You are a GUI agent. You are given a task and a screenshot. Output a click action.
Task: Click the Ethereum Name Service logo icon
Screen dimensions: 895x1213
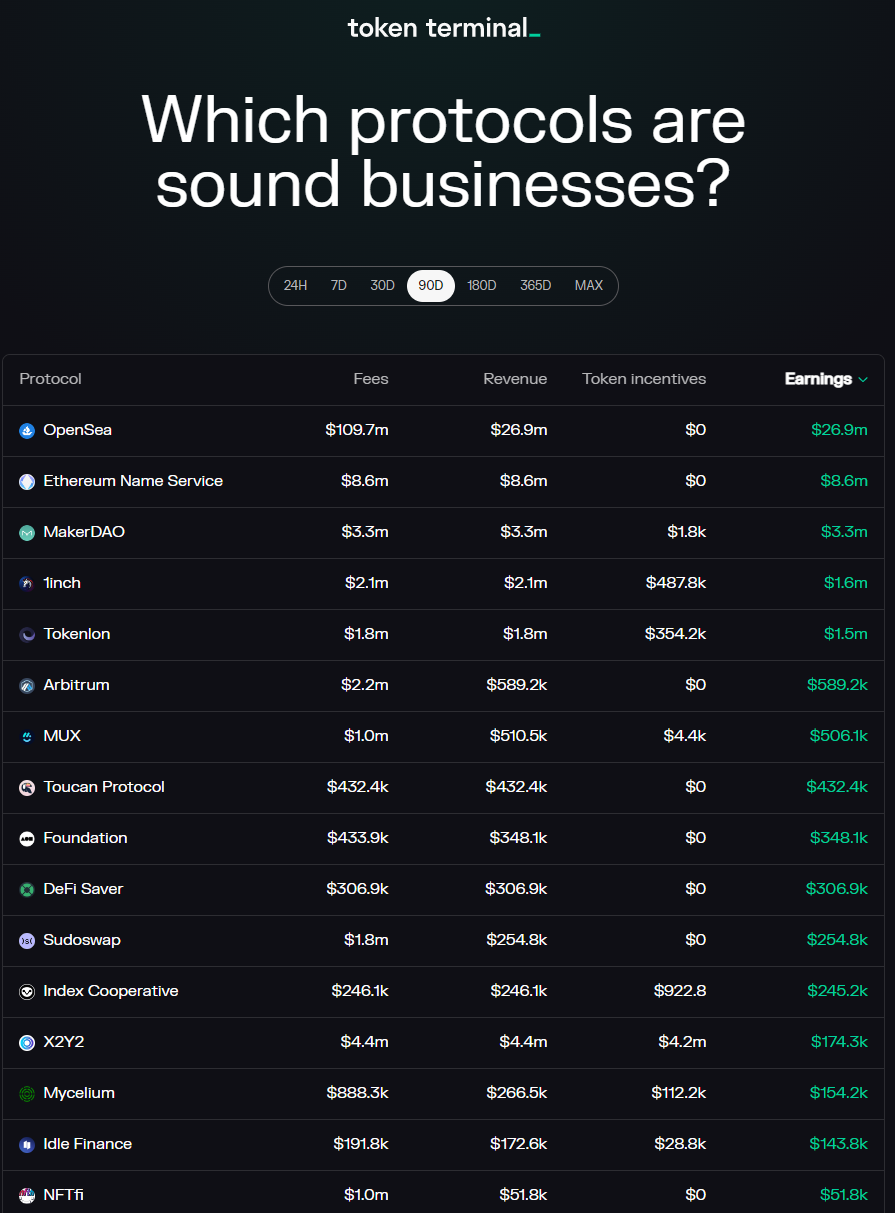27,482
